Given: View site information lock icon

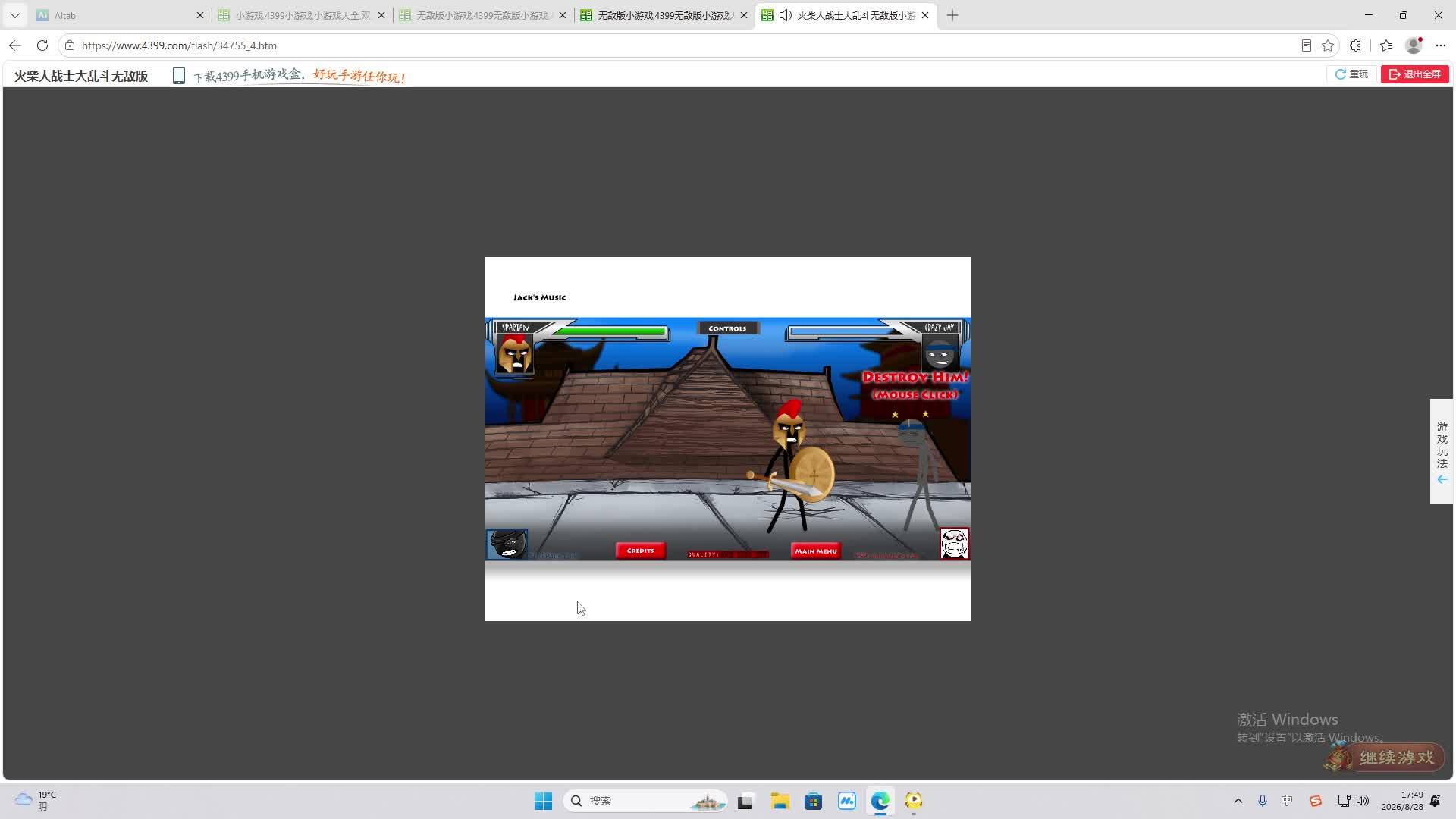Looking at the screenshot, I should (70, 45).
